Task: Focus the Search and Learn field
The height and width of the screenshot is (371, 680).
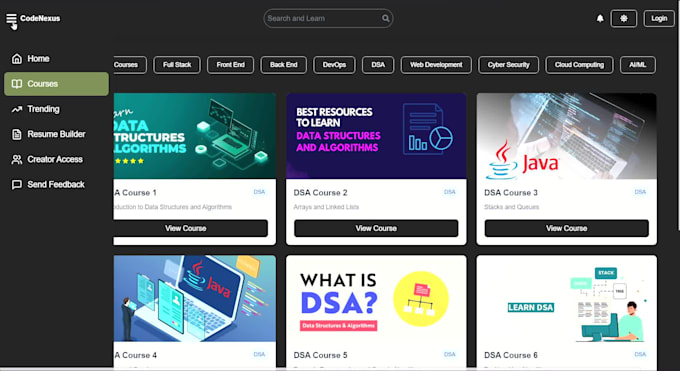Action: pyautogui.click(x=328, y=18)
